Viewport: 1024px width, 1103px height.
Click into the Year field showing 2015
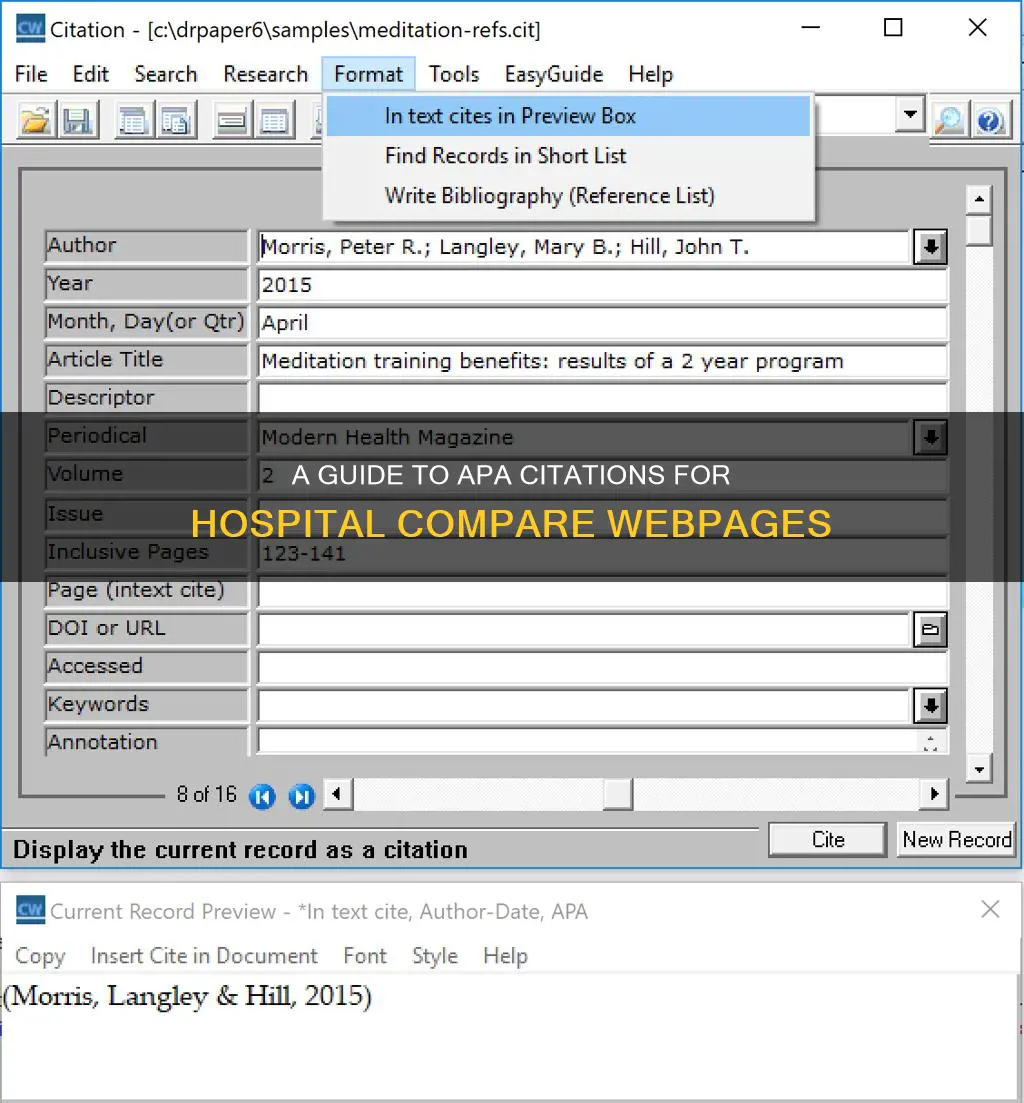click(602, 285)
